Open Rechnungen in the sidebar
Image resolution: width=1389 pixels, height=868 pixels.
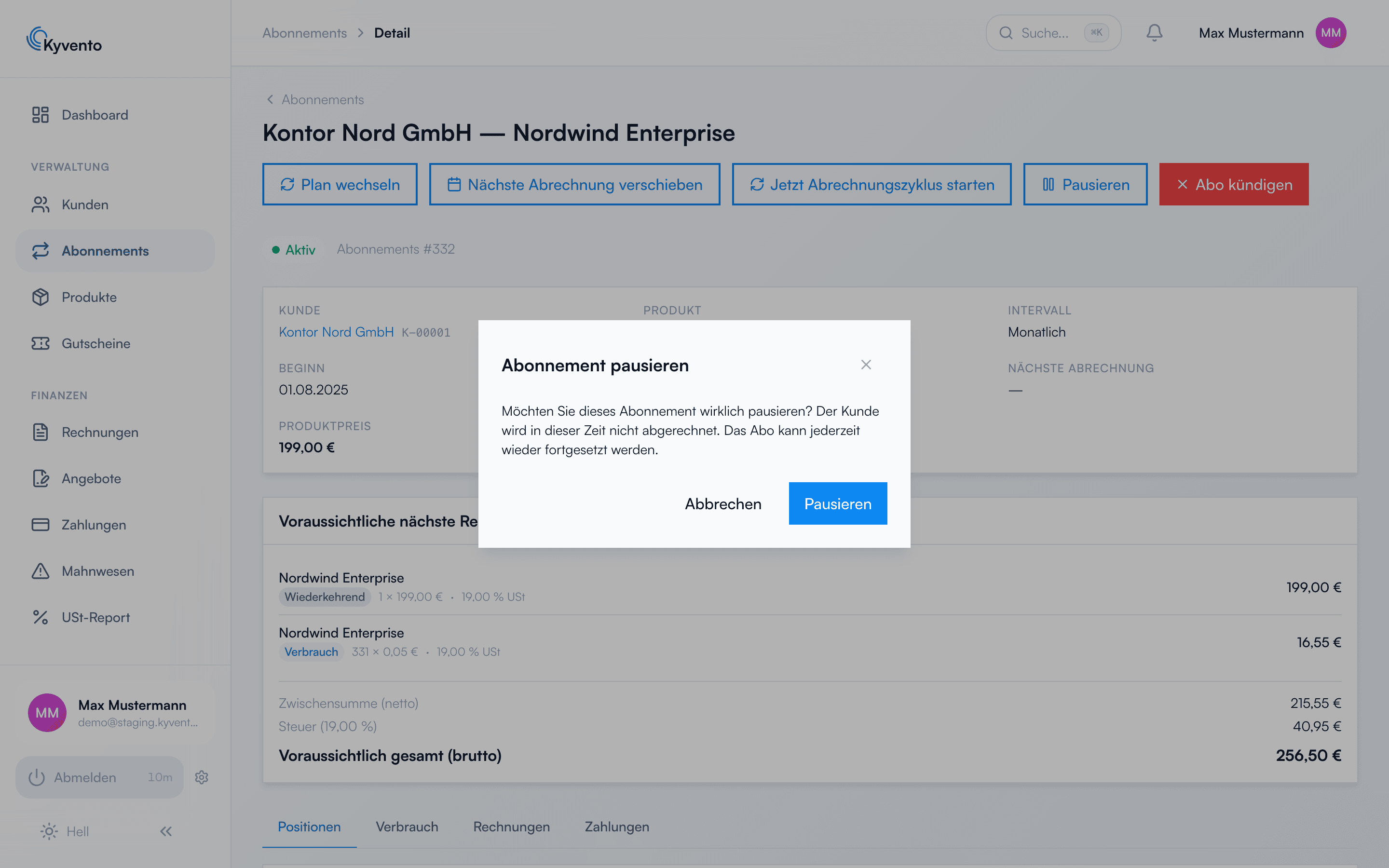coord(115,432)
